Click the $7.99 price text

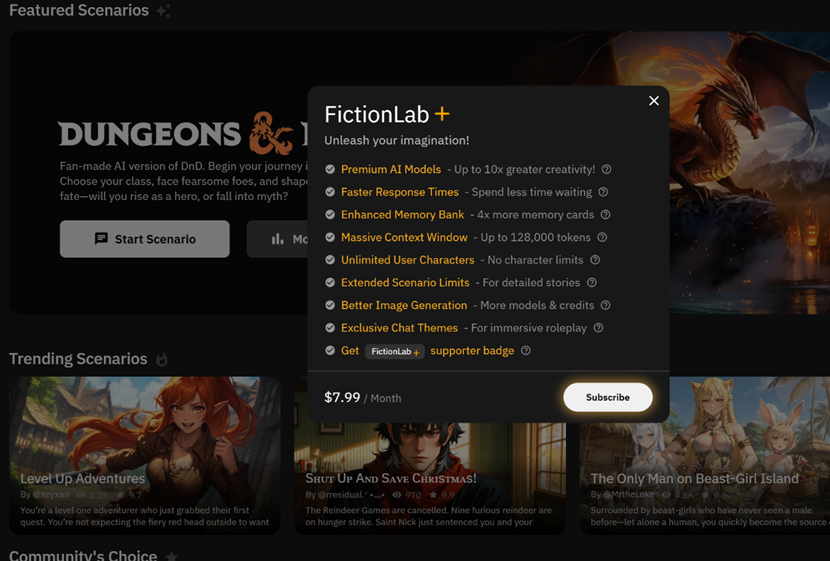click(342, 397)
